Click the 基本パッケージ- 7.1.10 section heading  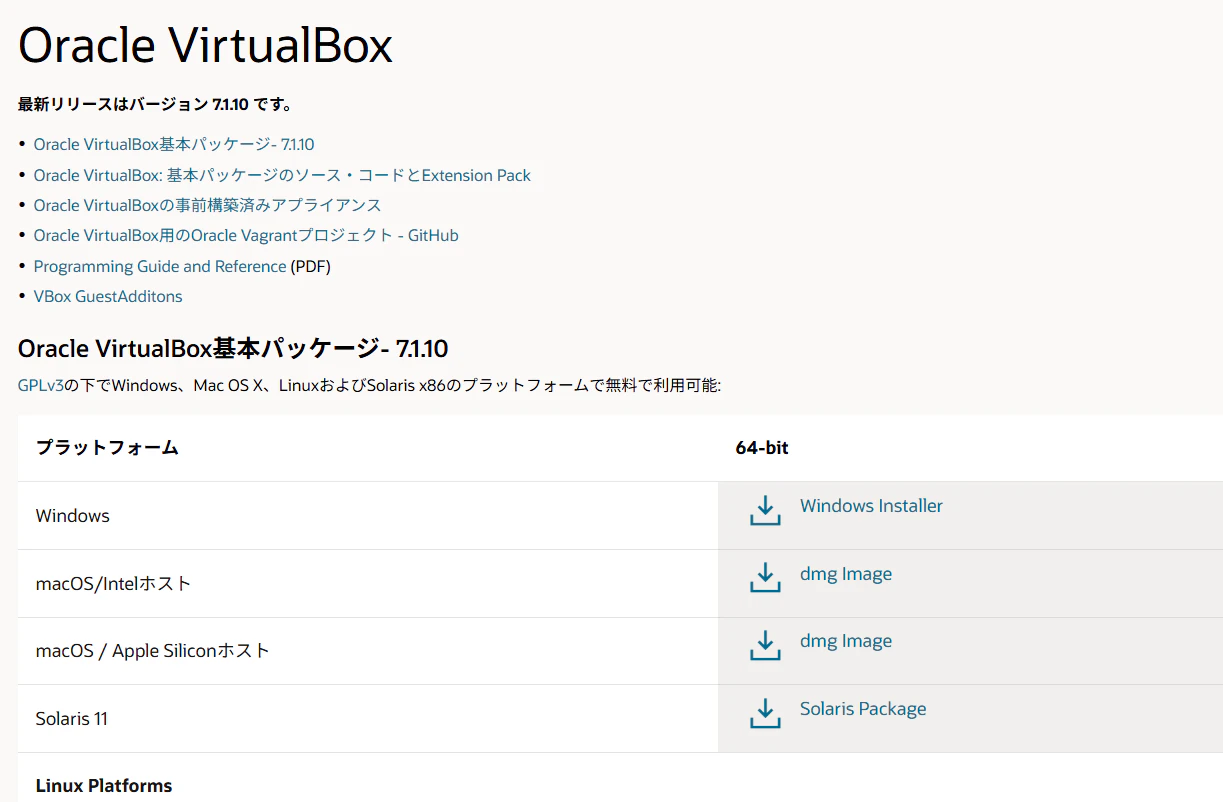click(233, 349)
